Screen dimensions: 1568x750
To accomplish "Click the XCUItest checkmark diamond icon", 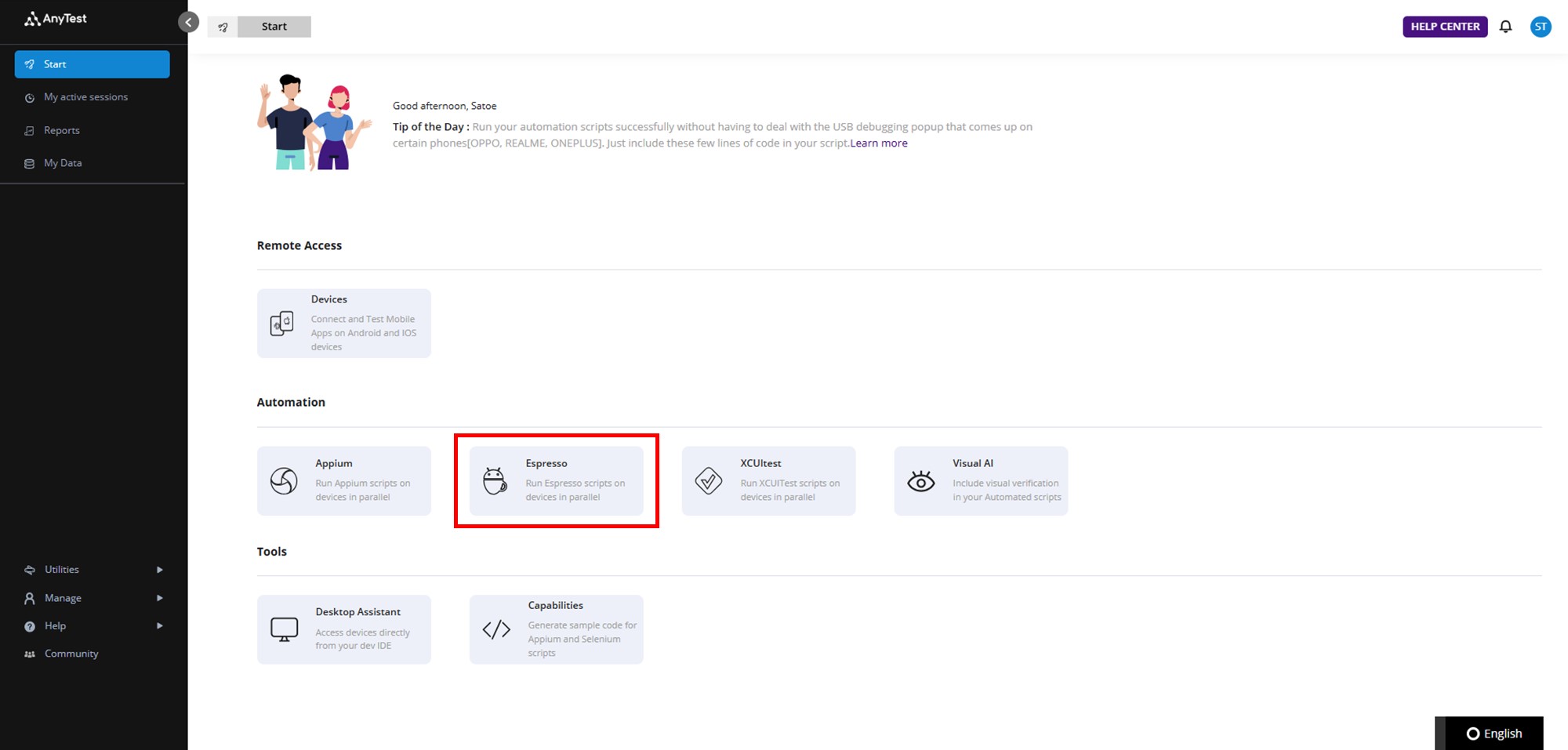I will click(x=709, y=481).
